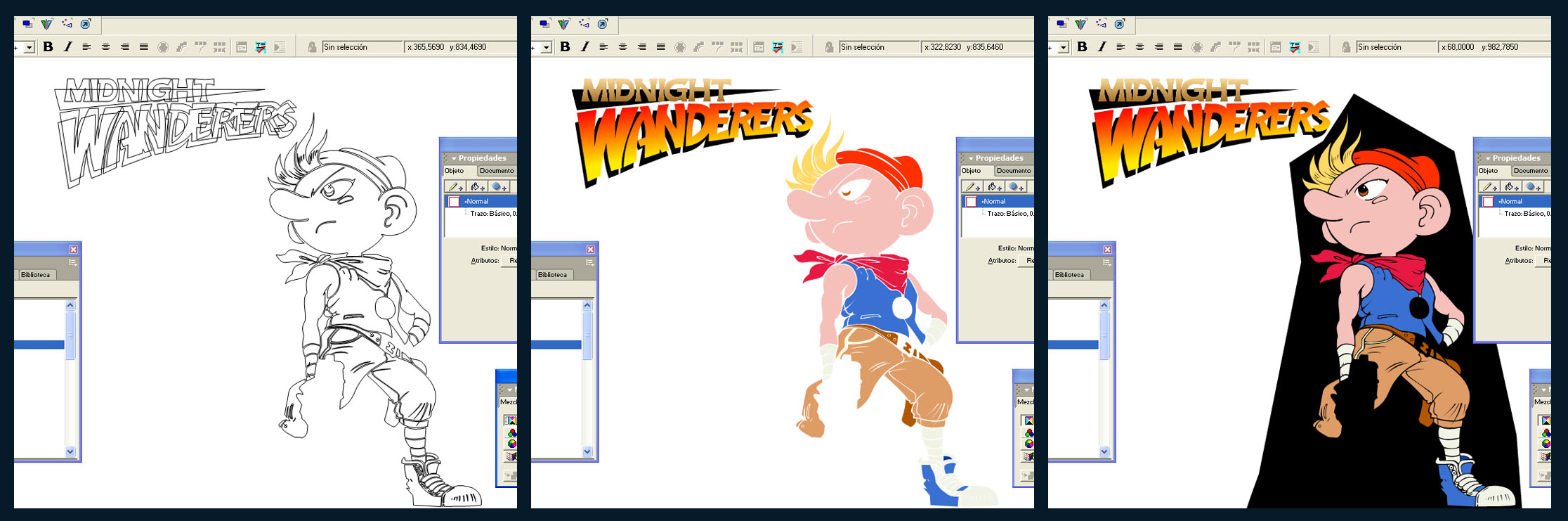Switch to Objeto tab in left screenshot
This screenshot has width=1568, height=521.
pos(459,171)
